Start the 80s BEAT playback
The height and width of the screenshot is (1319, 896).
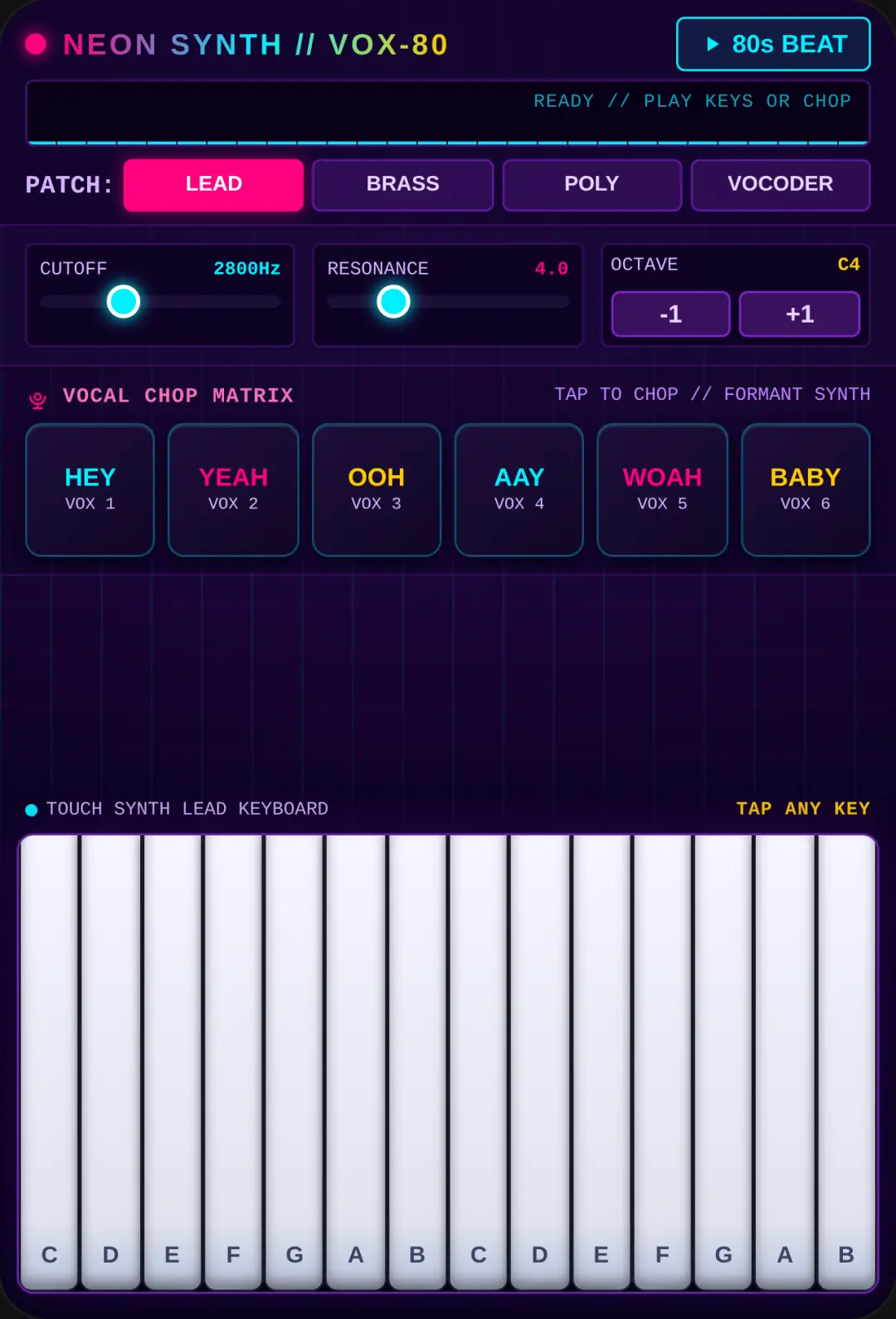tap(773, 44)
